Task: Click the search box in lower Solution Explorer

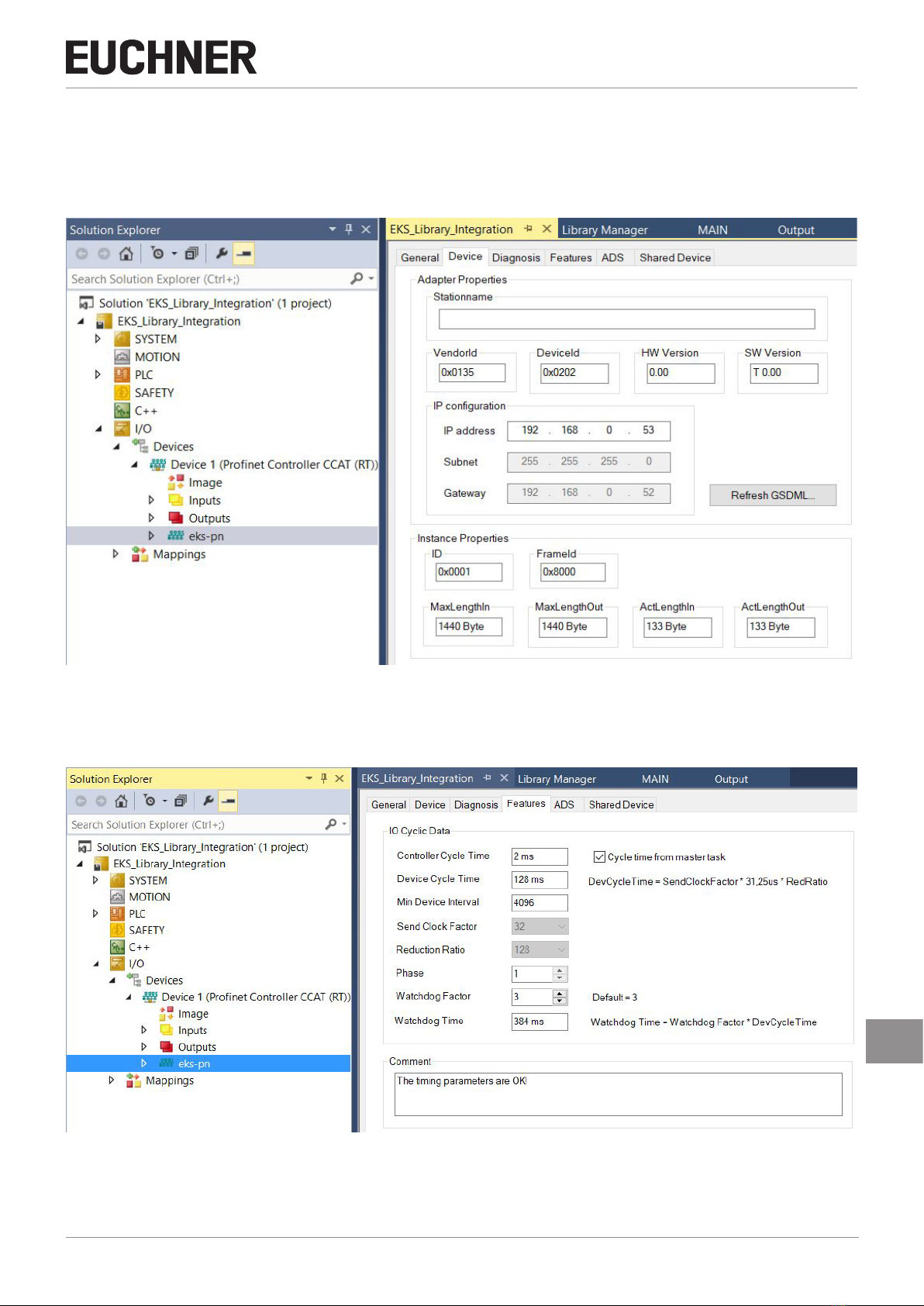Action: point(208,825)
